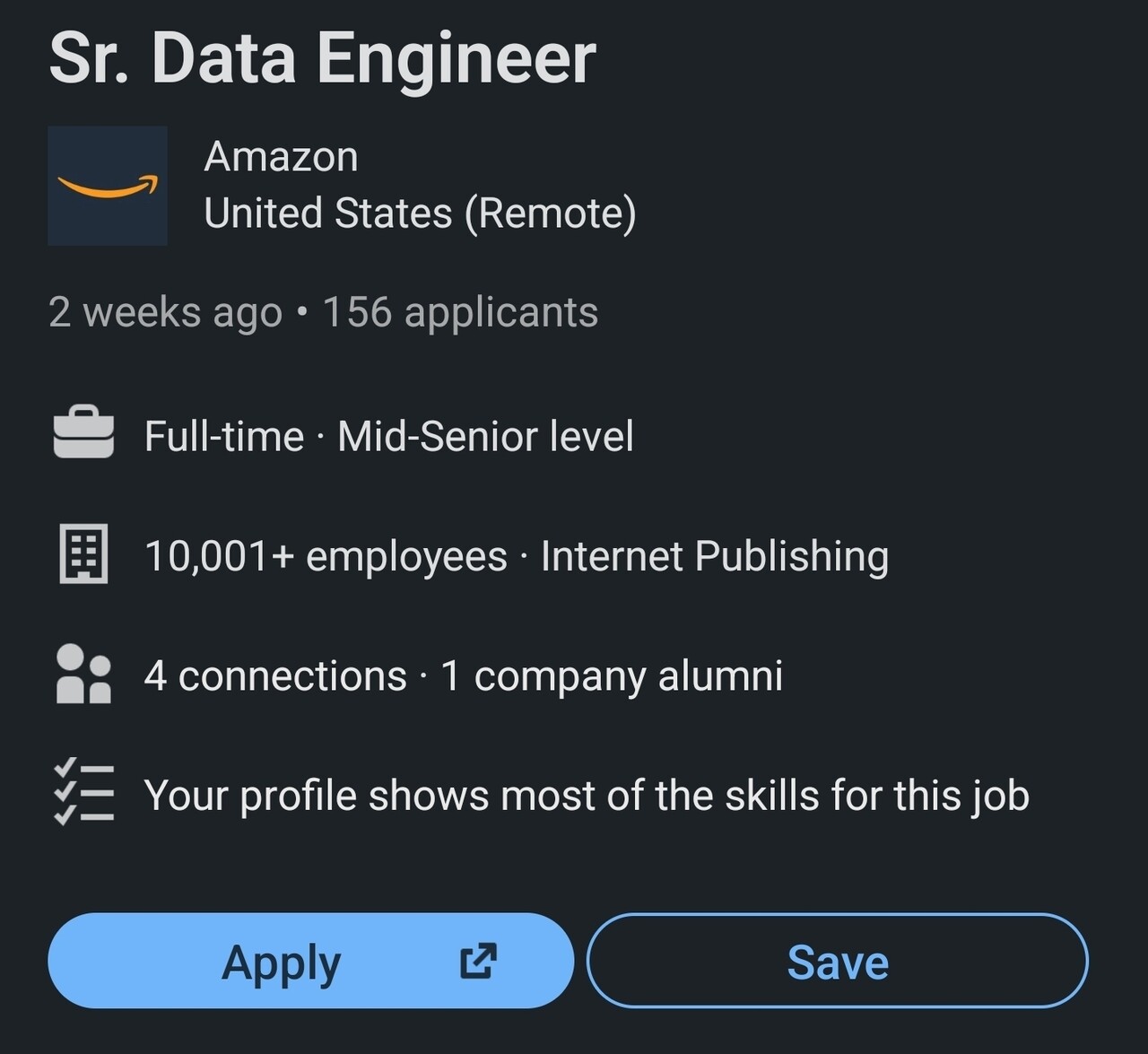The height and width of the screenshot is (1054, 1148).
Task: Click the United States (Remote) location text
Action: 420,213
